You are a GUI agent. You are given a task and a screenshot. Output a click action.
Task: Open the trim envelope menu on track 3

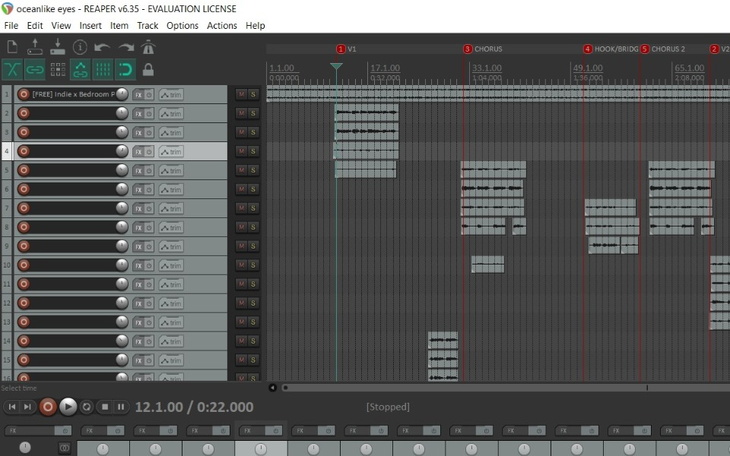[171, 132]
